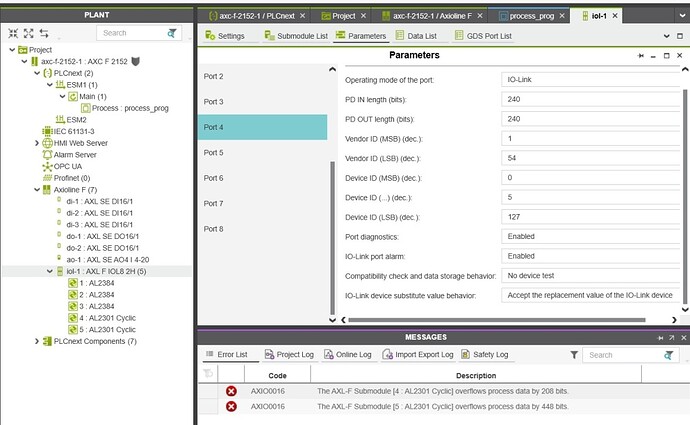Open the Import Export Log tab

418,355
